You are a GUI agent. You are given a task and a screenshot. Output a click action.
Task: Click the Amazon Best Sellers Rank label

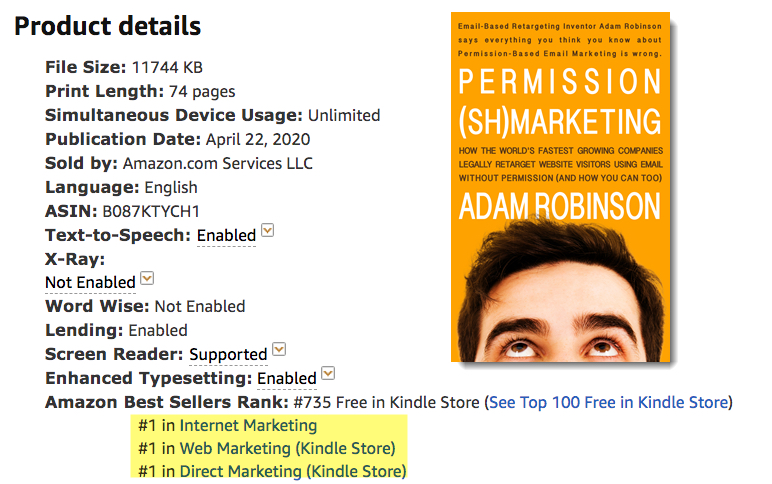[167, 402]
